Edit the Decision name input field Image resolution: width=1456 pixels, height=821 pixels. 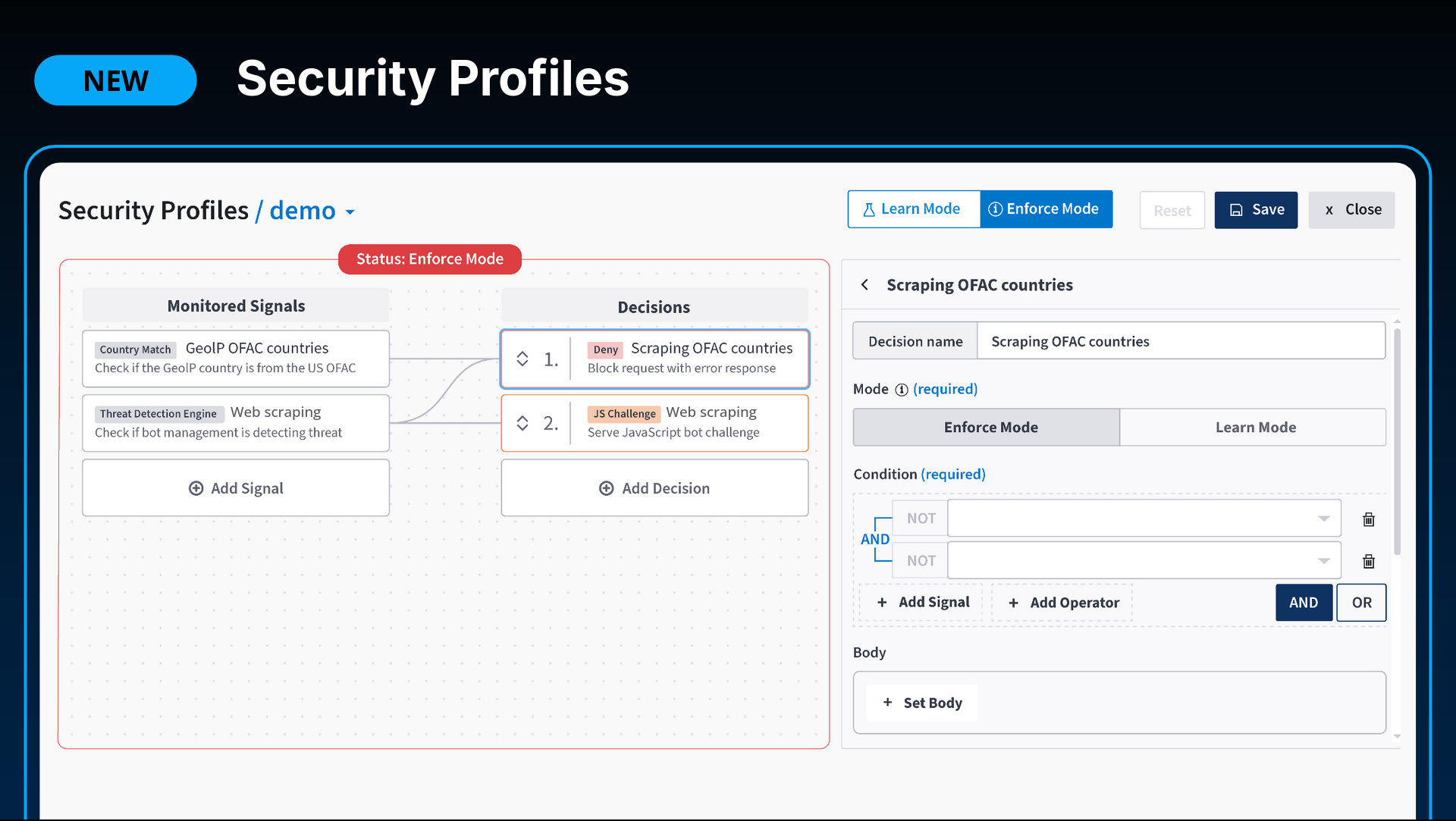point(1181,341)
